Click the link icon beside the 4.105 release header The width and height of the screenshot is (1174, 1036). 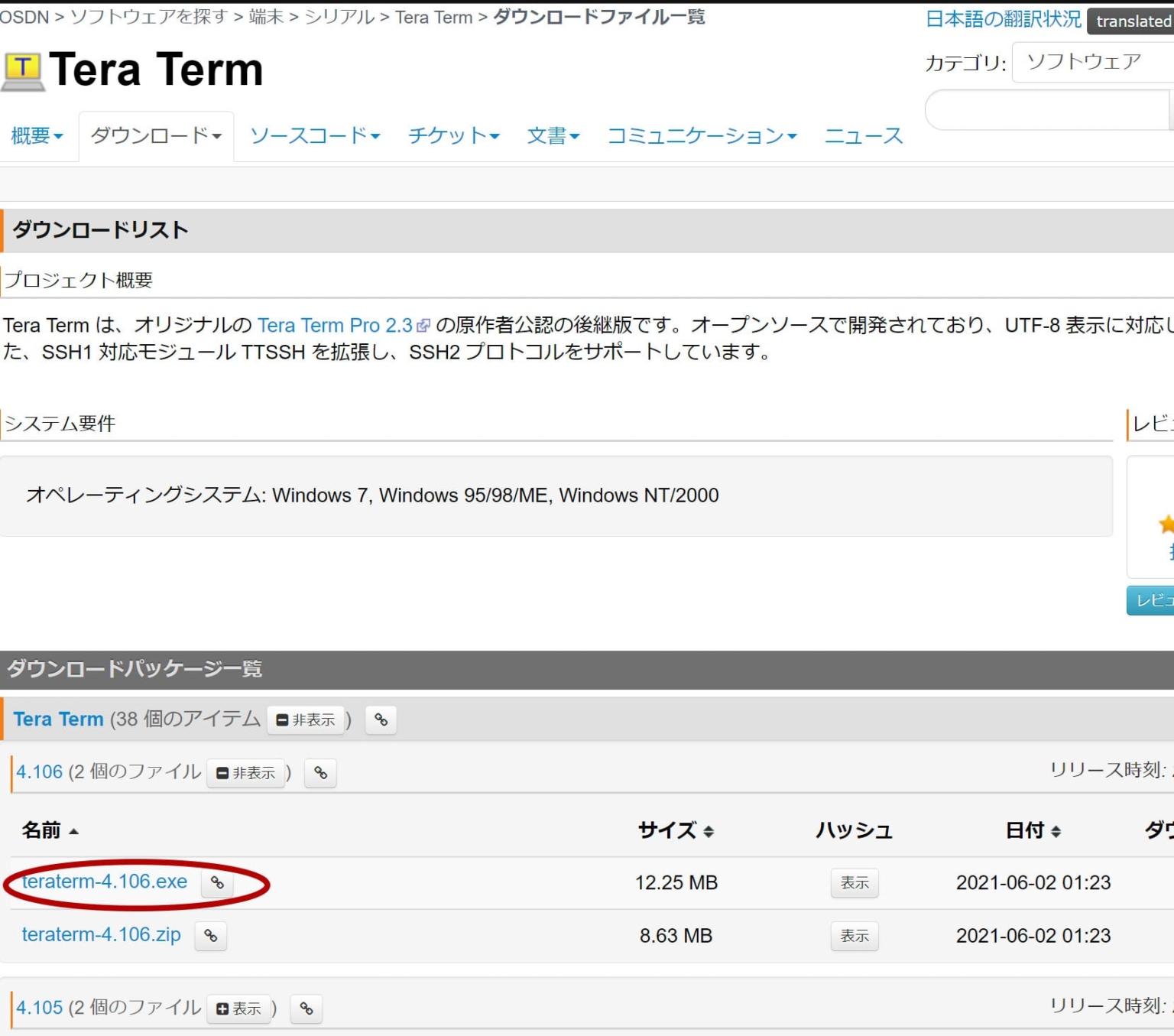[306, 1009]
